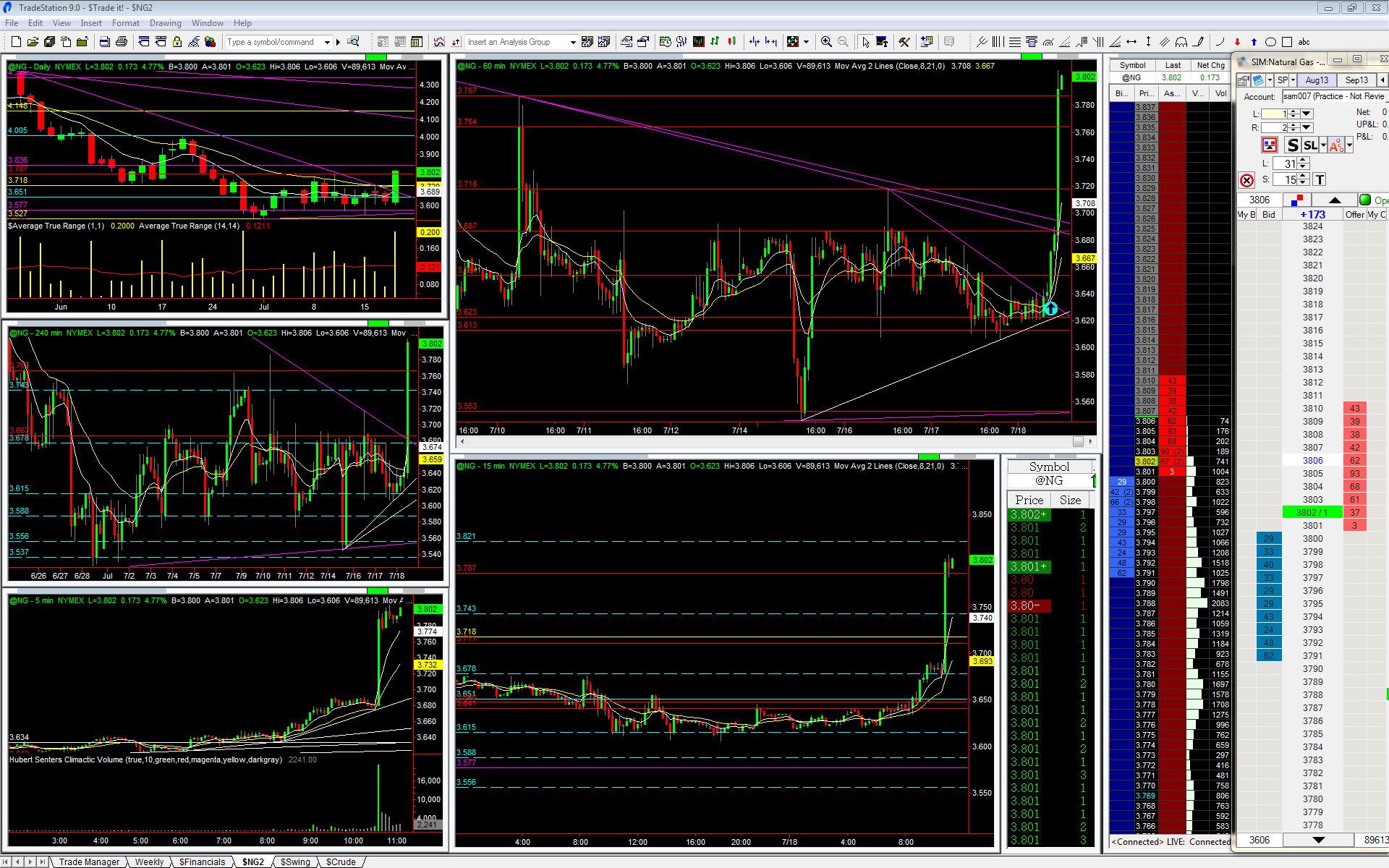
Task: Click the down triangle button at Matrix bottom
Action: (x=1318, y=840)
